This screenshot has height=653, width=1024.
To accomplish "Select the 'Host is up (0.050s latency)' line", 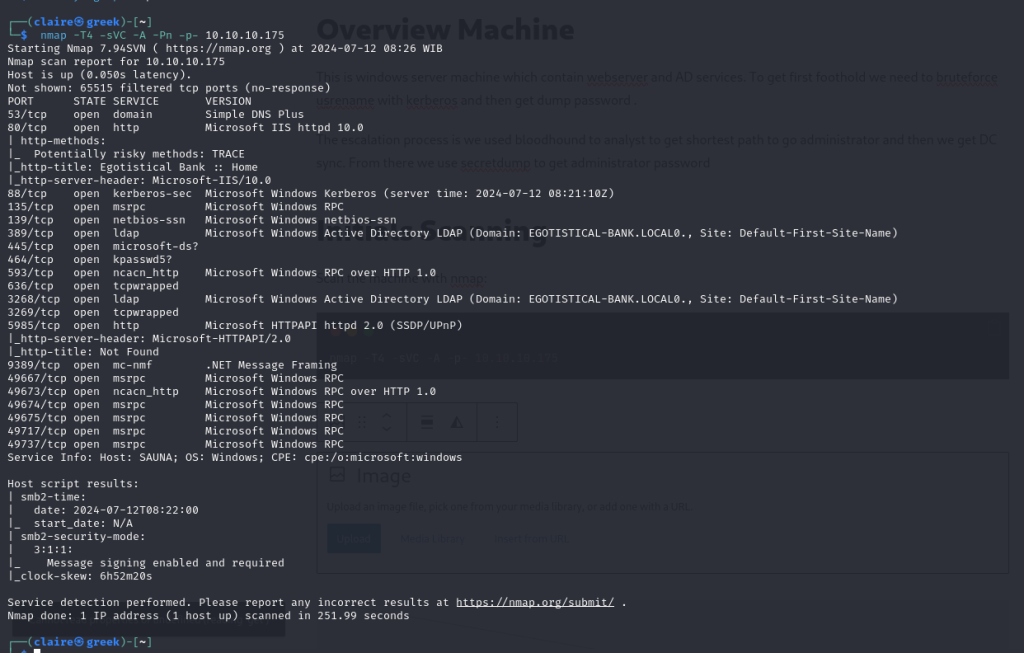I will pos(99,74).
